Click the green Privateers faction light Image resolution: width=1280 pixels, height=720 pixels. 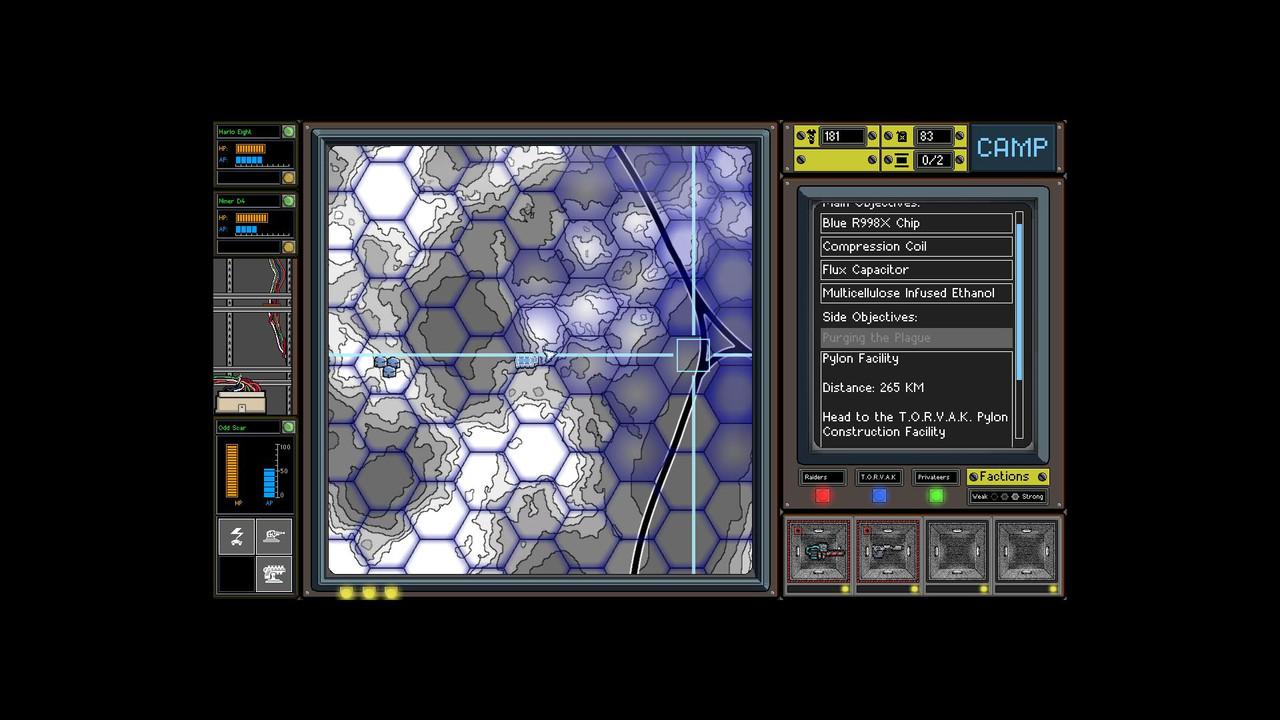(936, 496)
